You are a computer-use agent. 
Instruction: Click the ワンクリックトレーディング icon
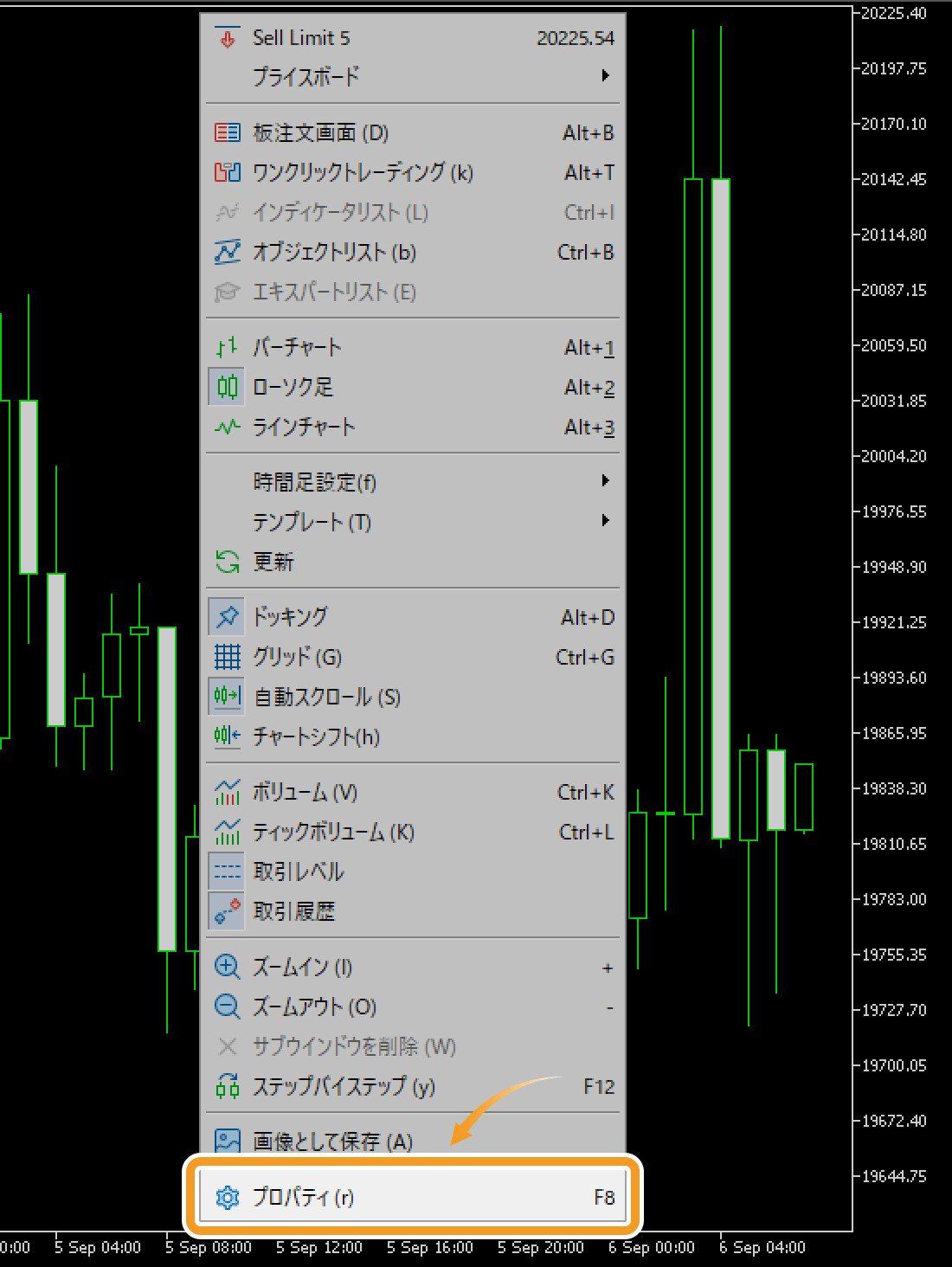click(x=228, y=172)
